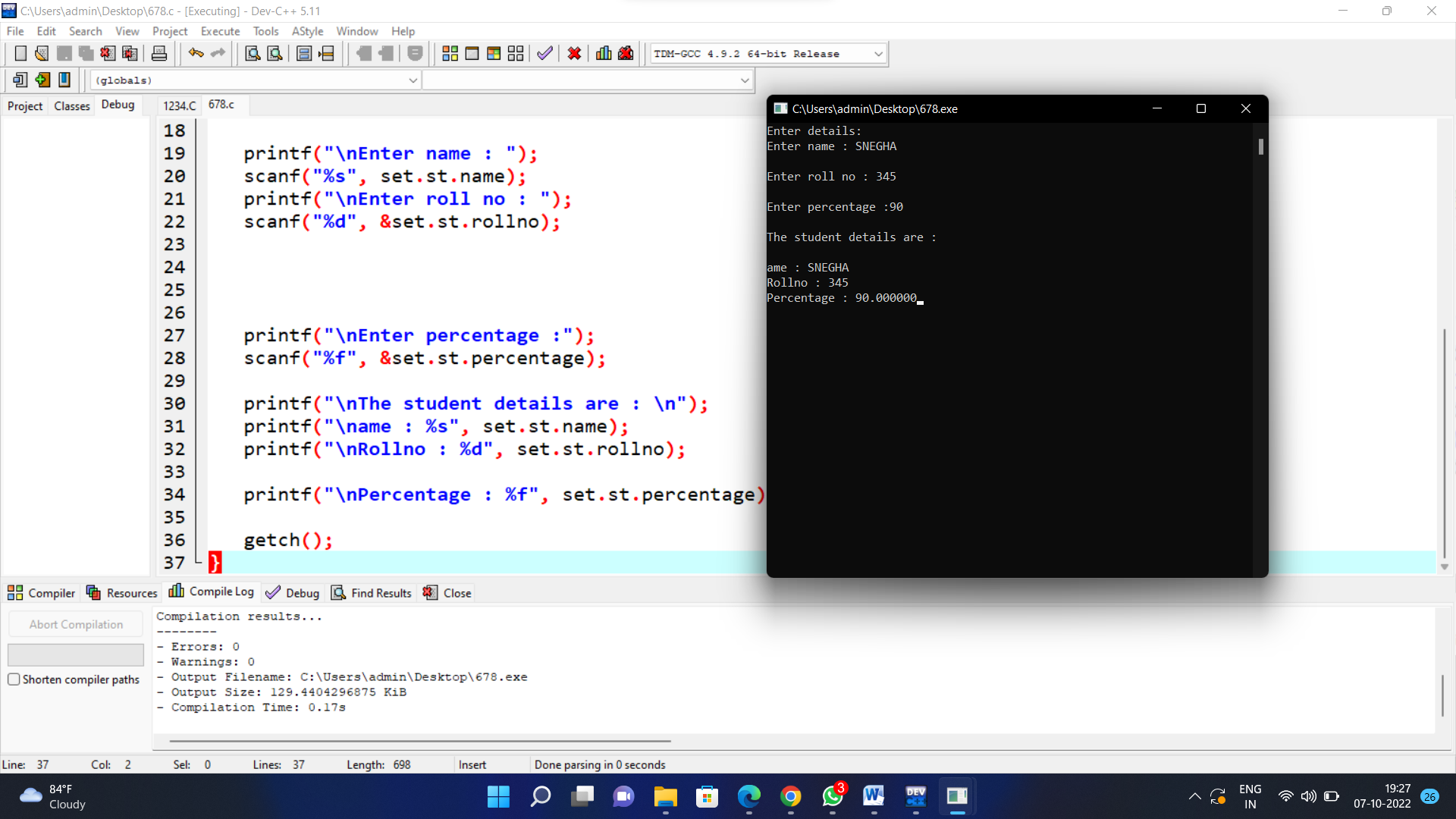Open Find using the magnifier icon

pos(252,53)
